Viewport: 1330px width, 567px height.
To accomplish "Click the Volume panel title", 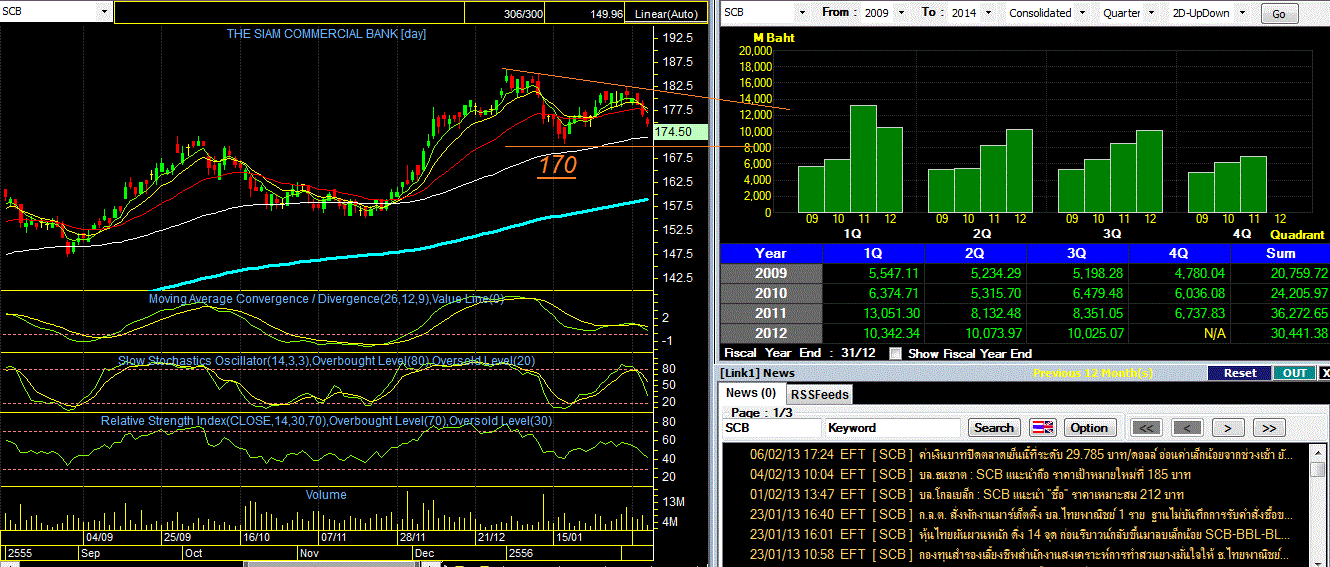I will coord(326,495).
